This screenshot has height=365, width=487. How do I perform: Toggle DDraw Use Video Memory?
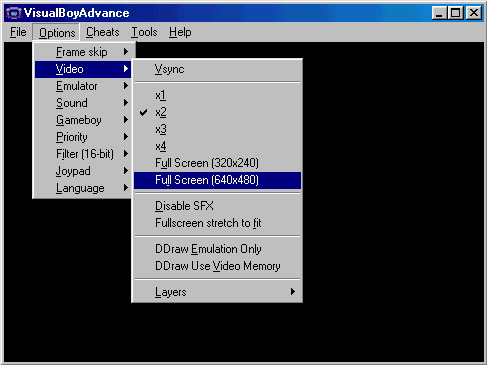pos(217,266)
